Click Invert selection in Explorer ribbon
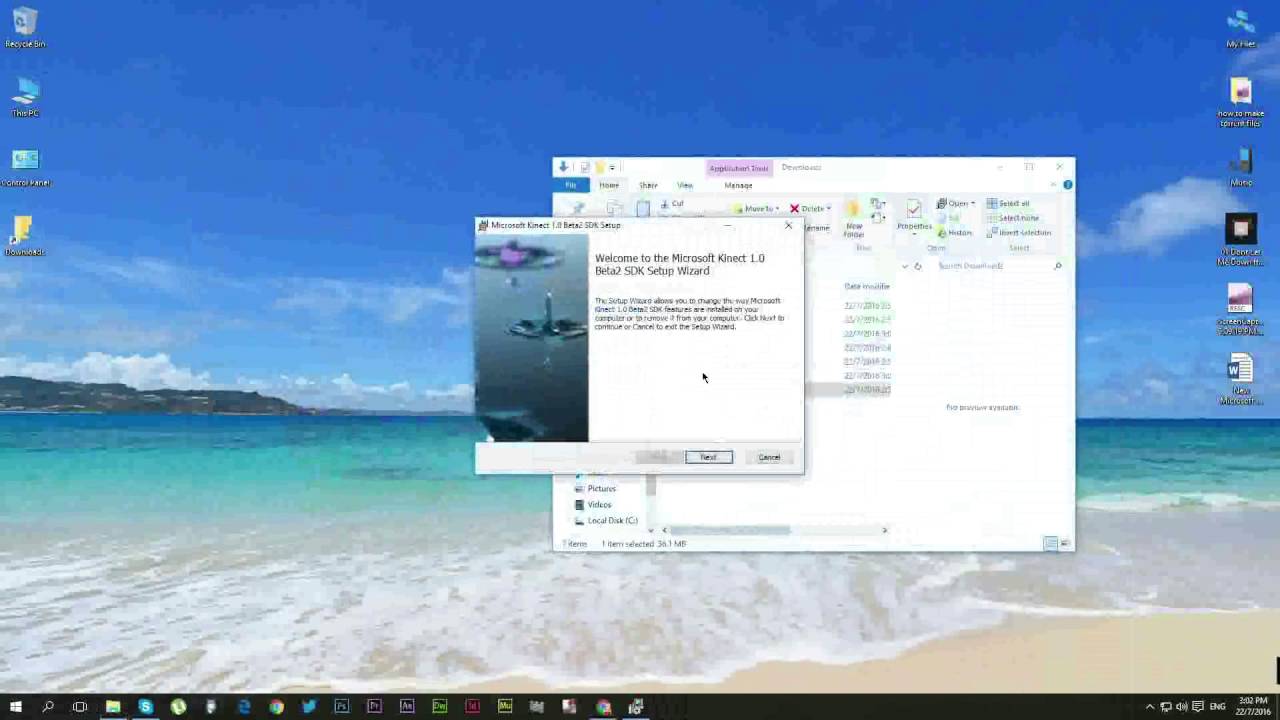The image size is (1280, 720). coord(1019,232)
